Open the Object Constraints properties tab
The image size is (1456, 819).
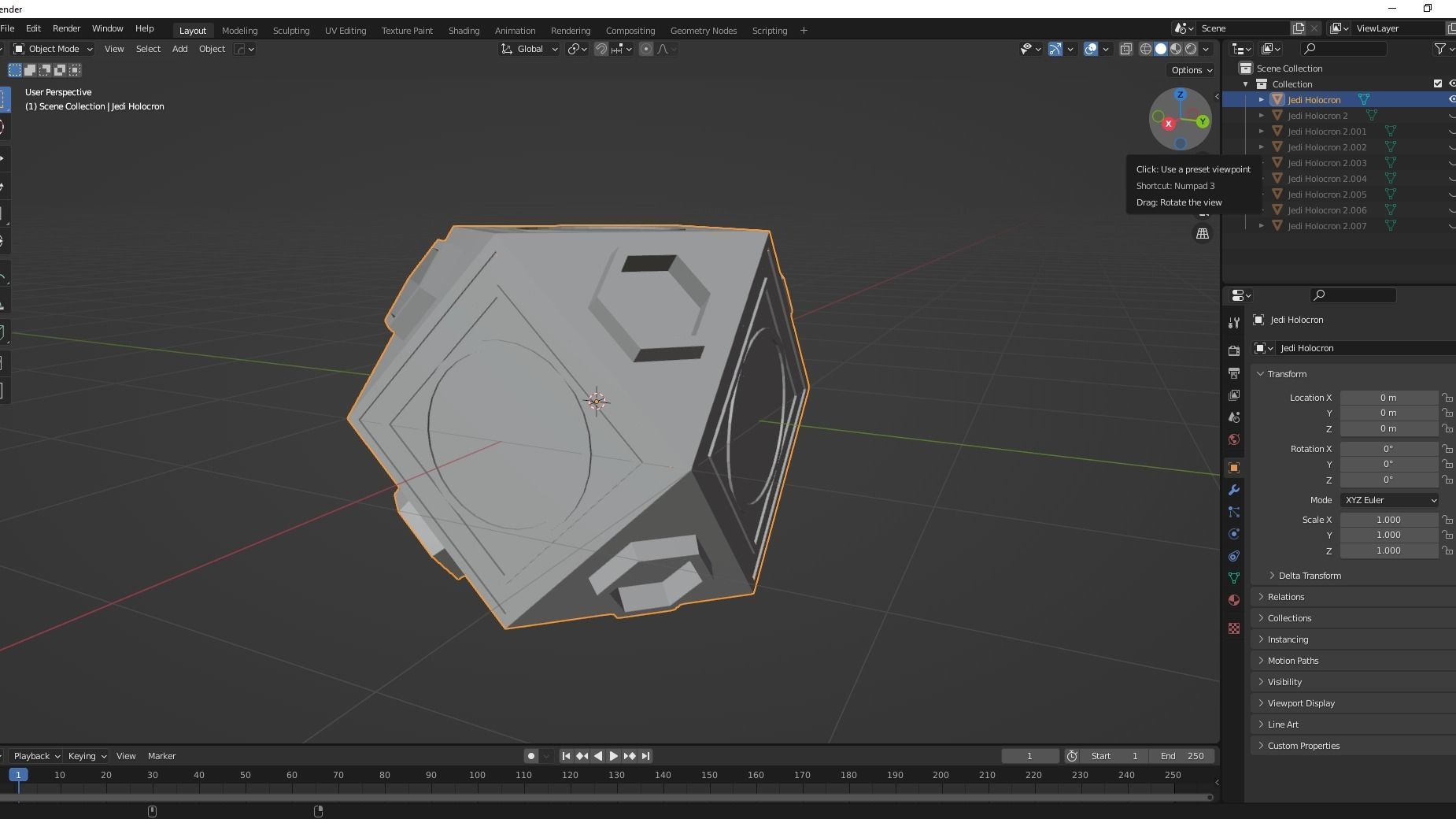click(x=1234, y=556)
